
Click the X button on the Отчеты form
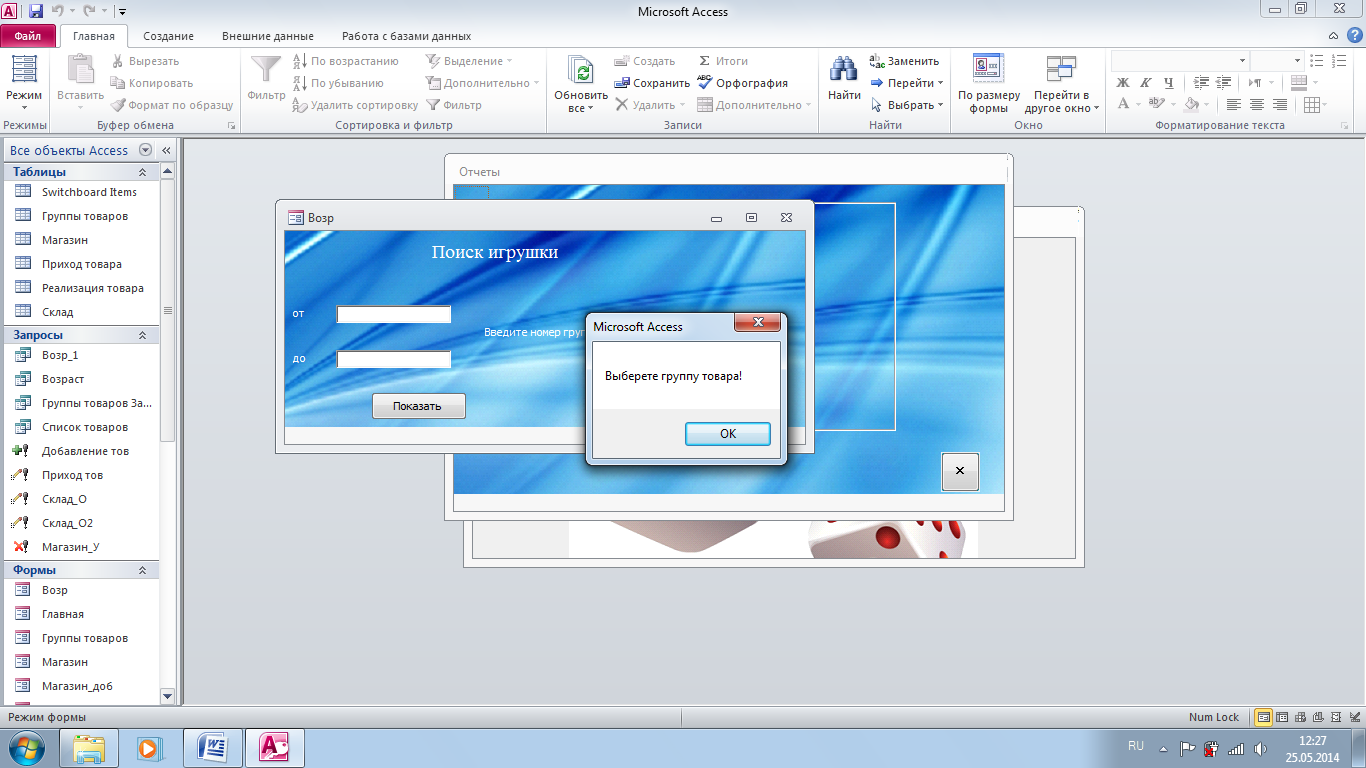tap(960, 471)
